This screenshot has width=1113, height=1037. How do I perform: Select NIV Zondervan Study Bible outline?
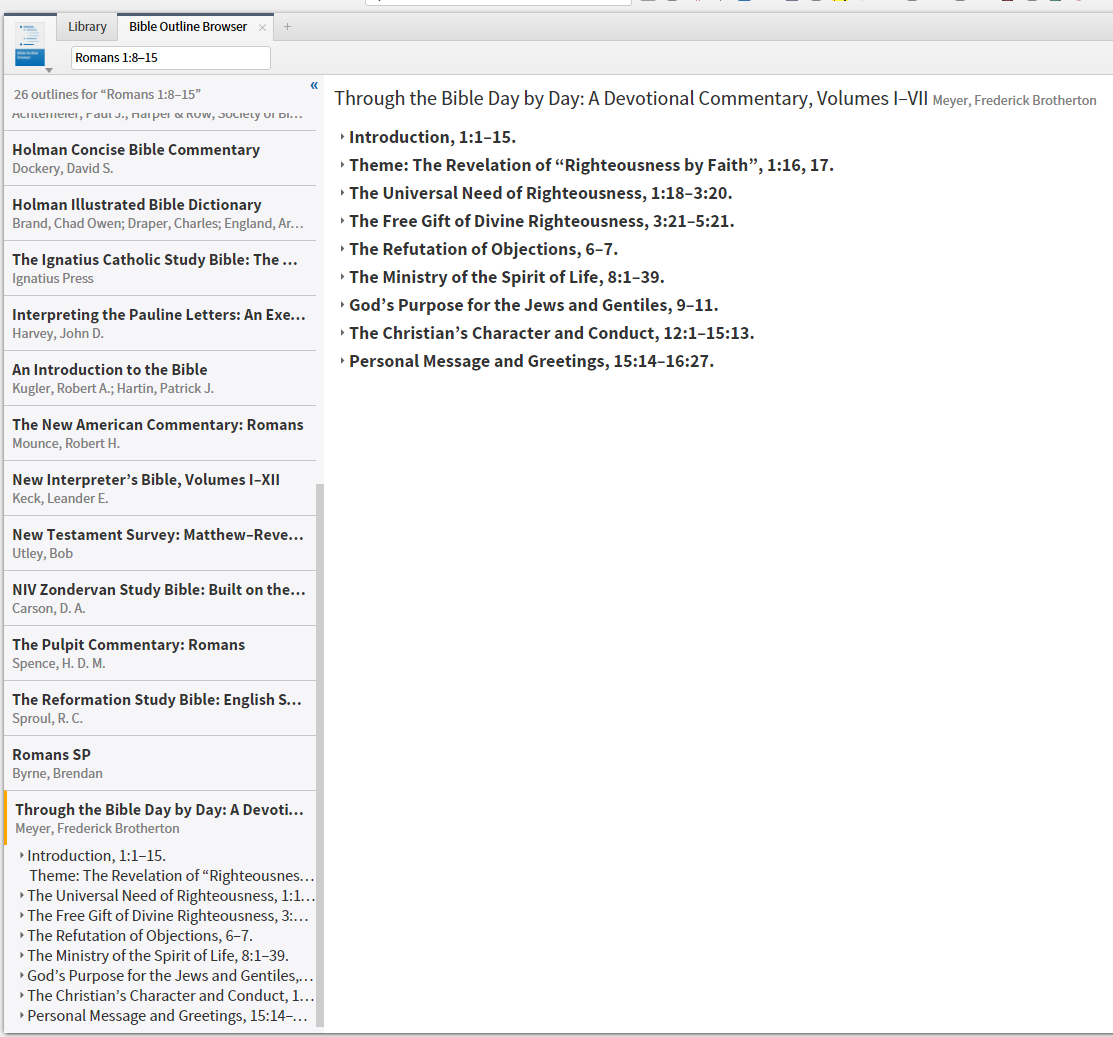click(x=160, y=598)
